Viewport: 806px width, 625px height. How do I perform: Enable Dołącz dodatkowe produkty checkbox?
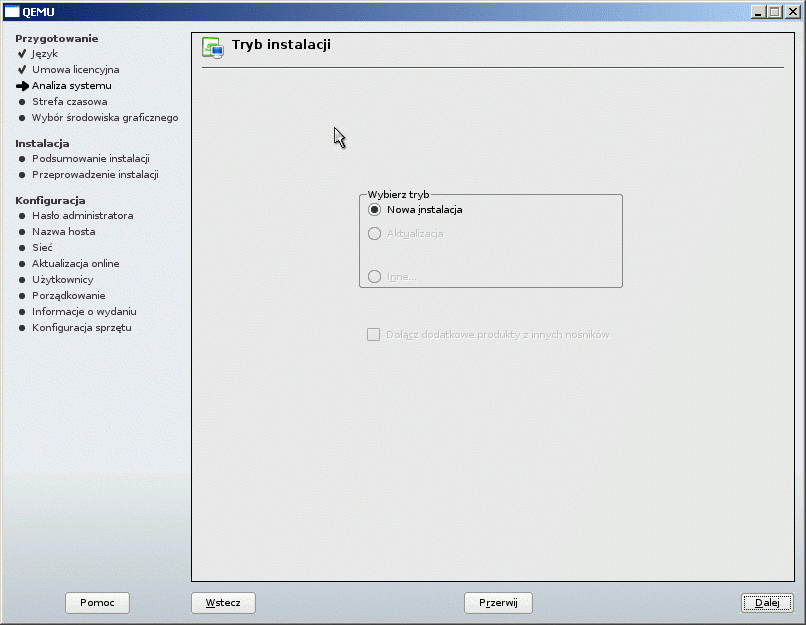[374, 335]
